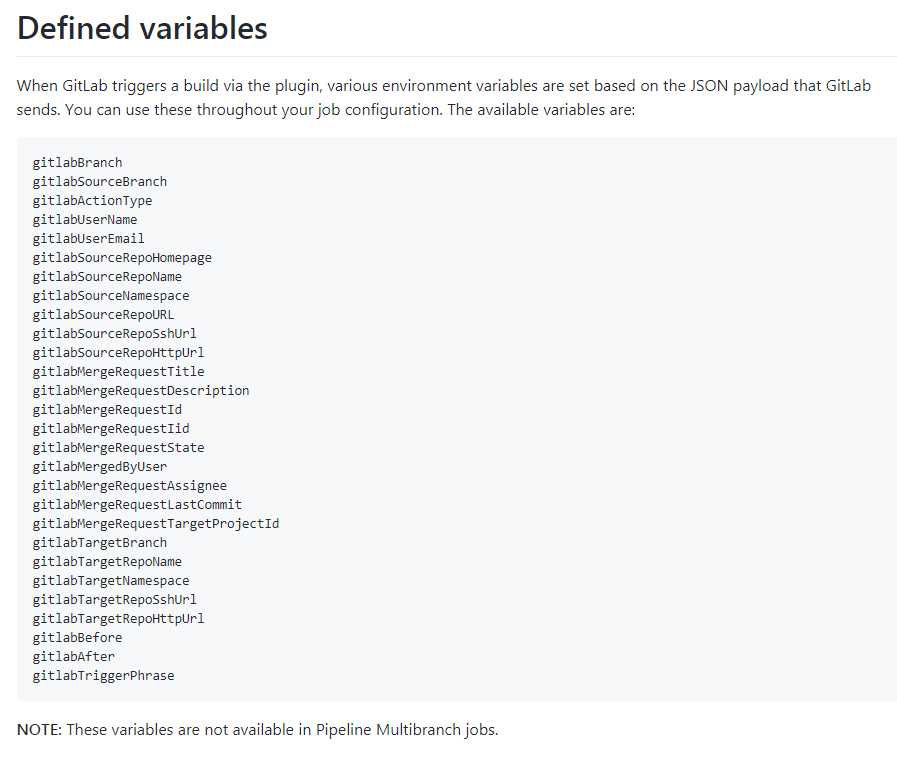Click on gitlabUserEmail variable
Image resolution: width=897 pixels, height=758 pixels.
[x=89, y=239]
